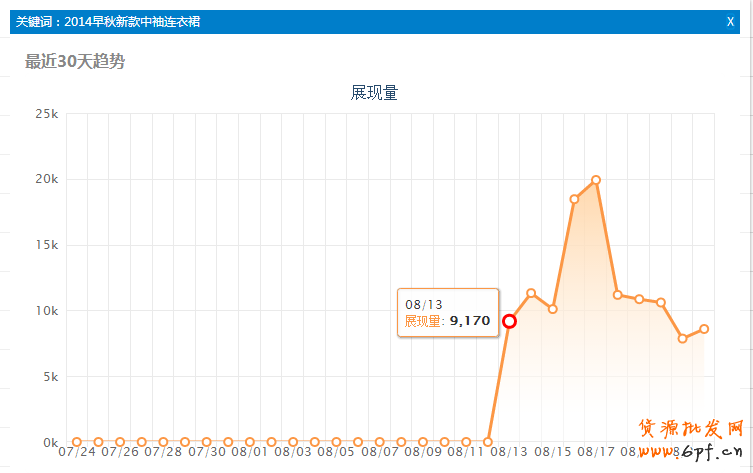Click the 08/16 data point below the peak

coord(575,199)
